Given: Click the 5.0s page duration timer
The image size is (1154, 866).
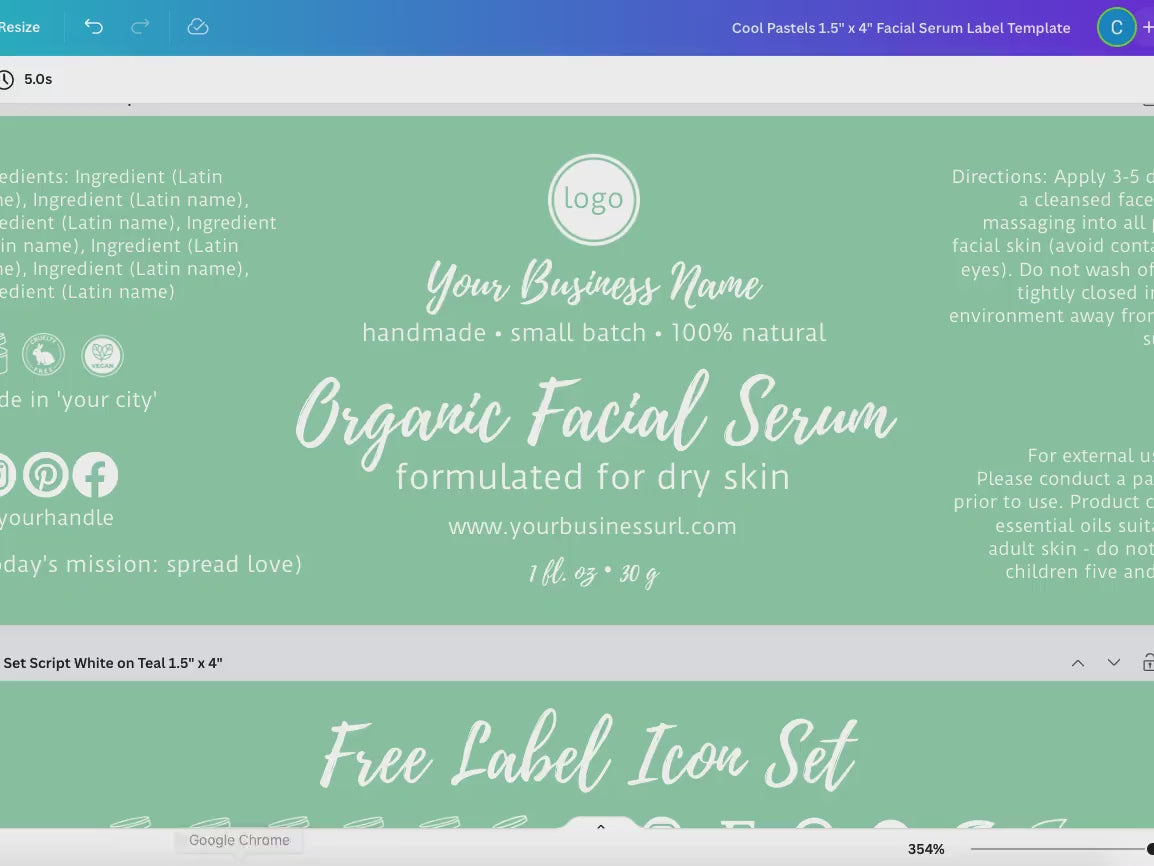Looking at the screenshot, I should [x=27, y=79].
